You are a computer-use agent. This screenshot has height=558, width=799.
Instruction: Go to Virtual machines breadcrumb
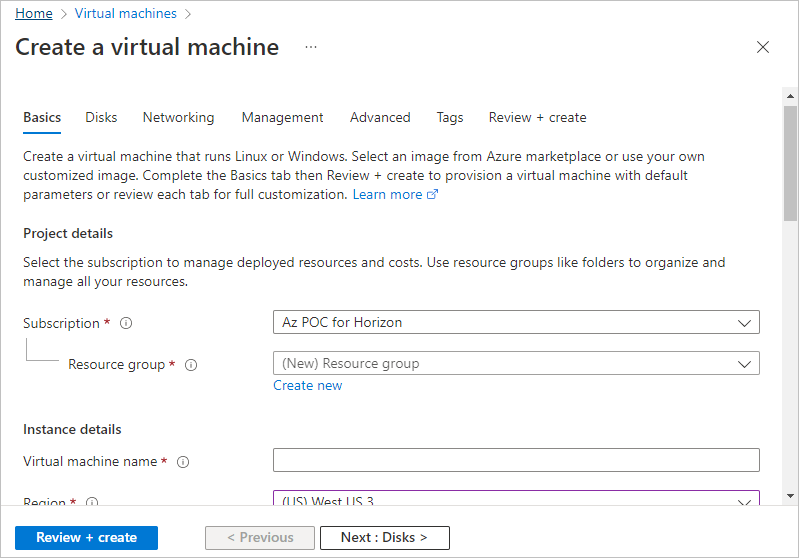click(x=125, y=13)
